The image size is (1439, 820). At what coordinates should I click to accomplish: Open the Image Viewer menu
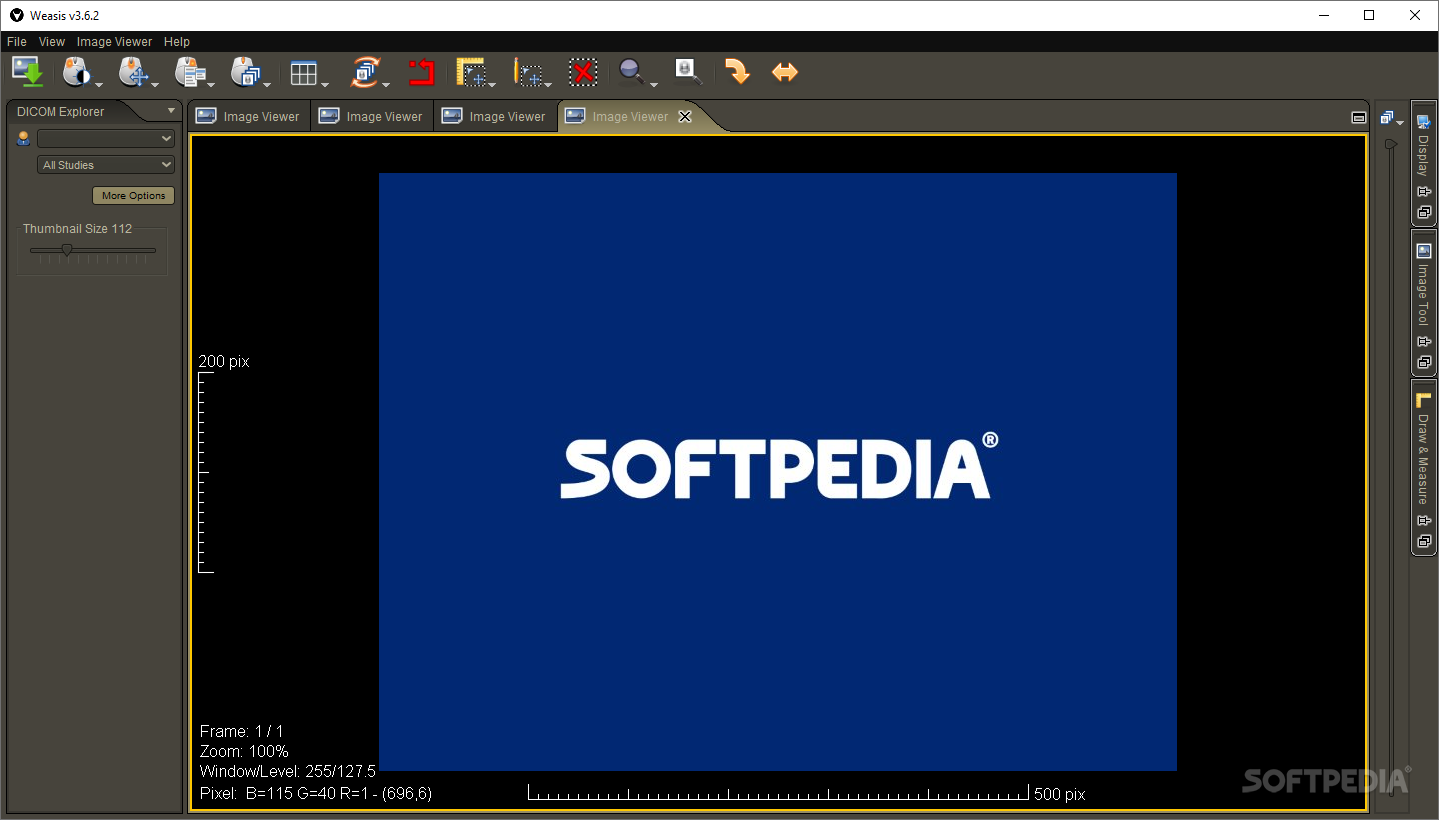[115, 42]
